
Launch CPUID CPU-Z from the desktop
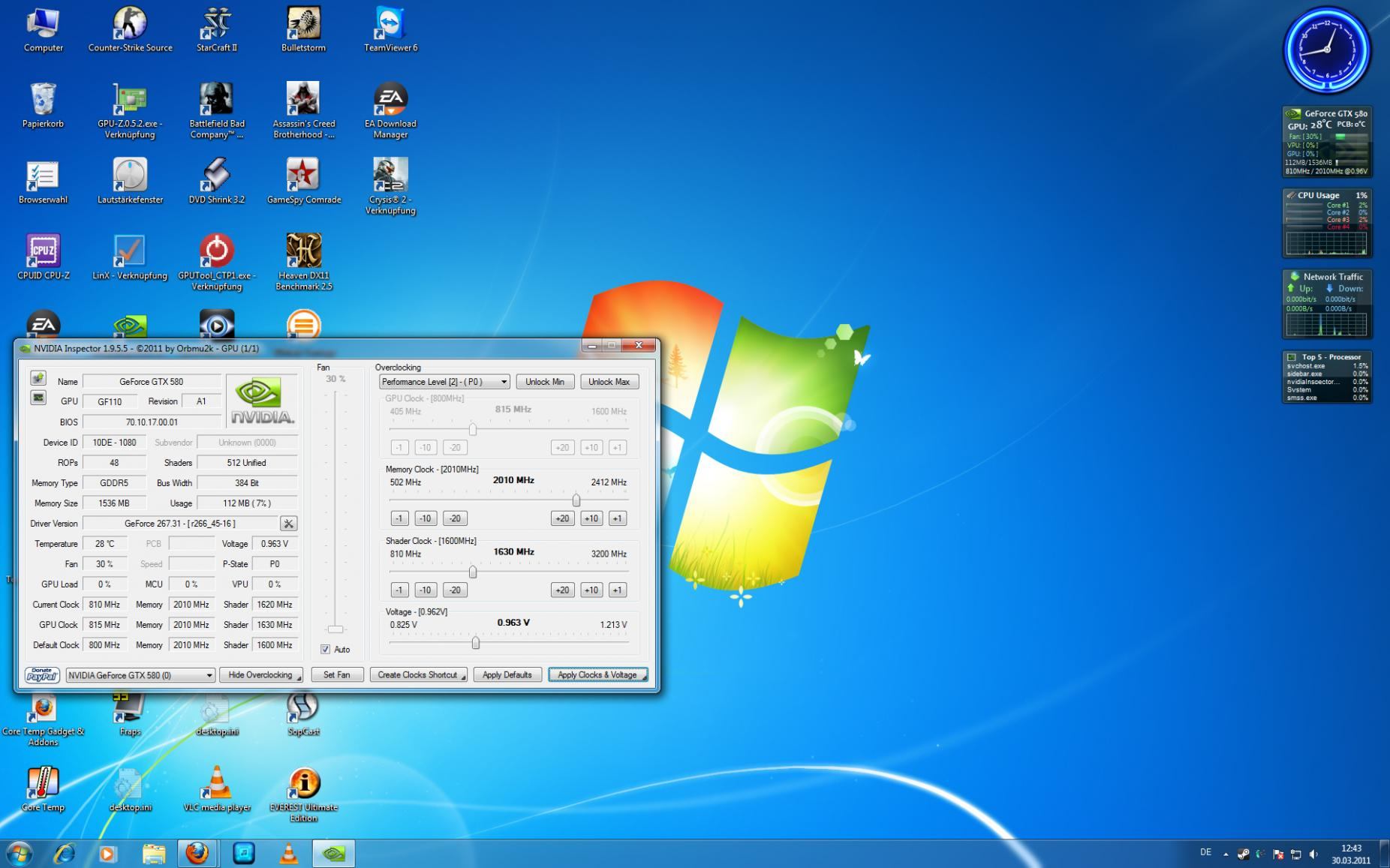[43, 257]
